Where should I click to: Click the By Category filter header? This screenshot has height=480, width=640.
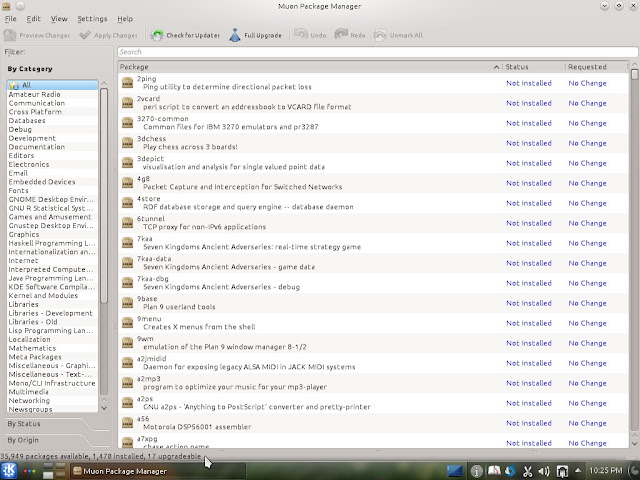(30, 69)
